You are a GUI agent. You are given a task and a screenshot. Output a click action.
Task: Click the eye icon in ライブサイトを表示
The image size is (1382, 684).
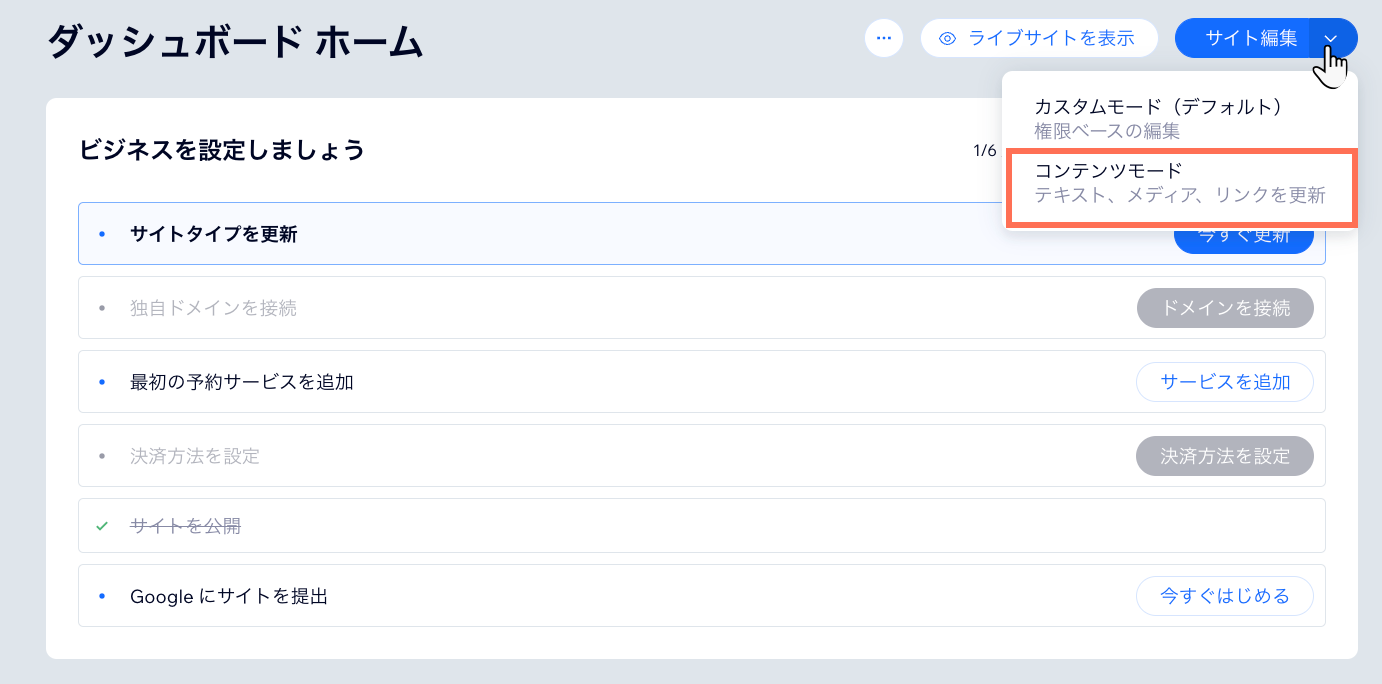point(947,39)
